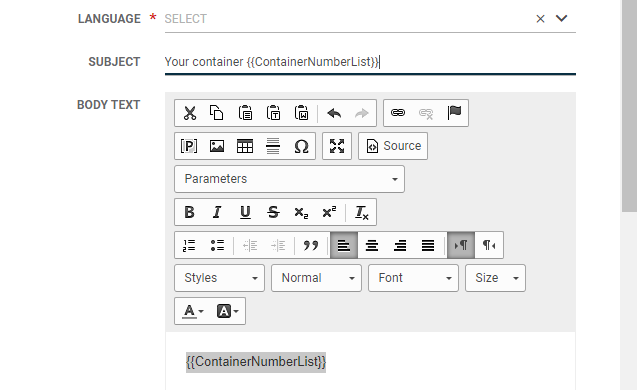Click the Cut scissors icon

pos(189,113)
